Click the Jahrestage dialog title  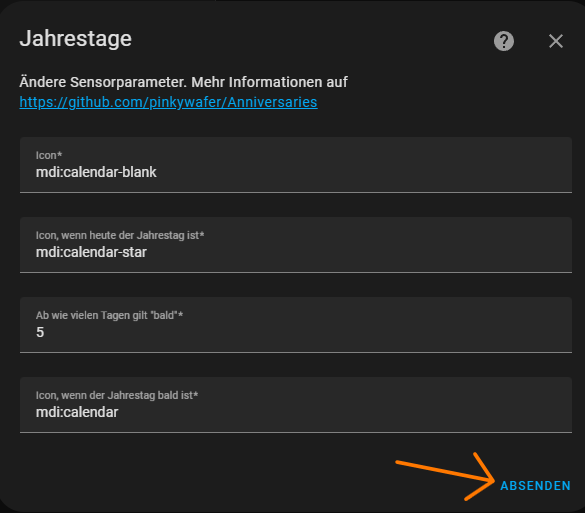(75, 38)
